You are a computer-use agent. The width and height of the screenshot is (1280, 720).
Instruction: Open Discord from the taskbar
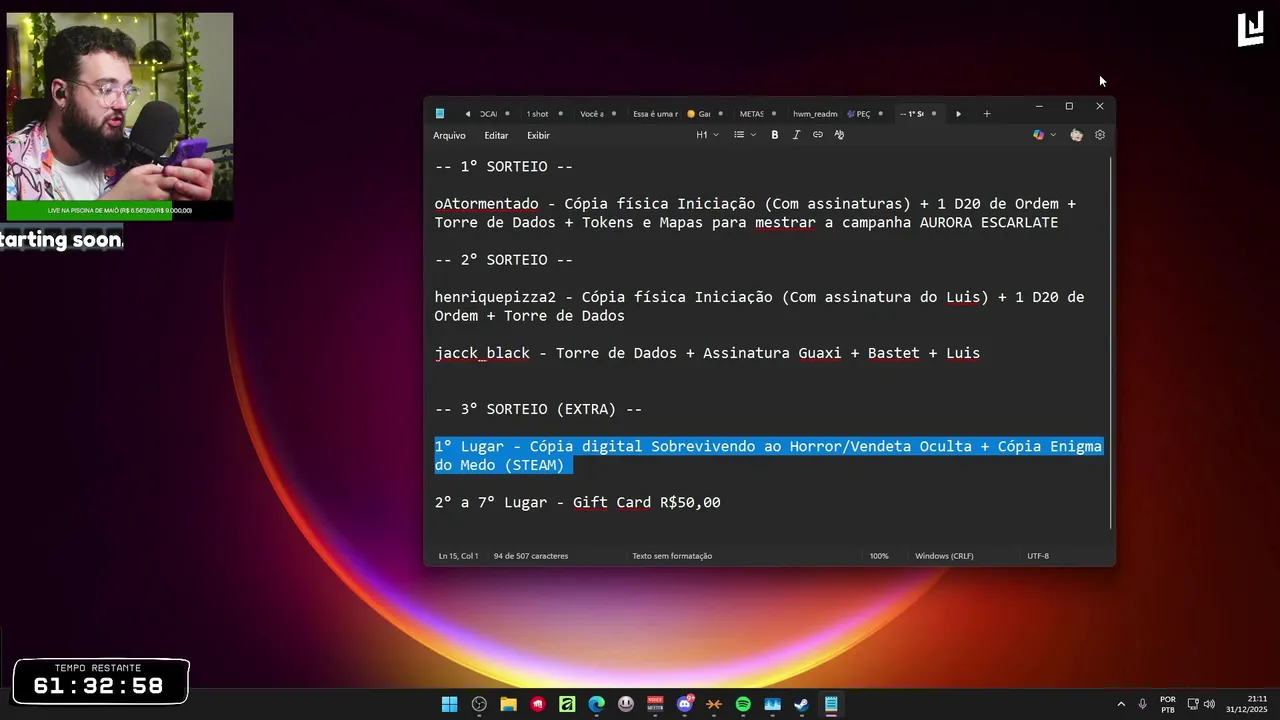(685, 704)
